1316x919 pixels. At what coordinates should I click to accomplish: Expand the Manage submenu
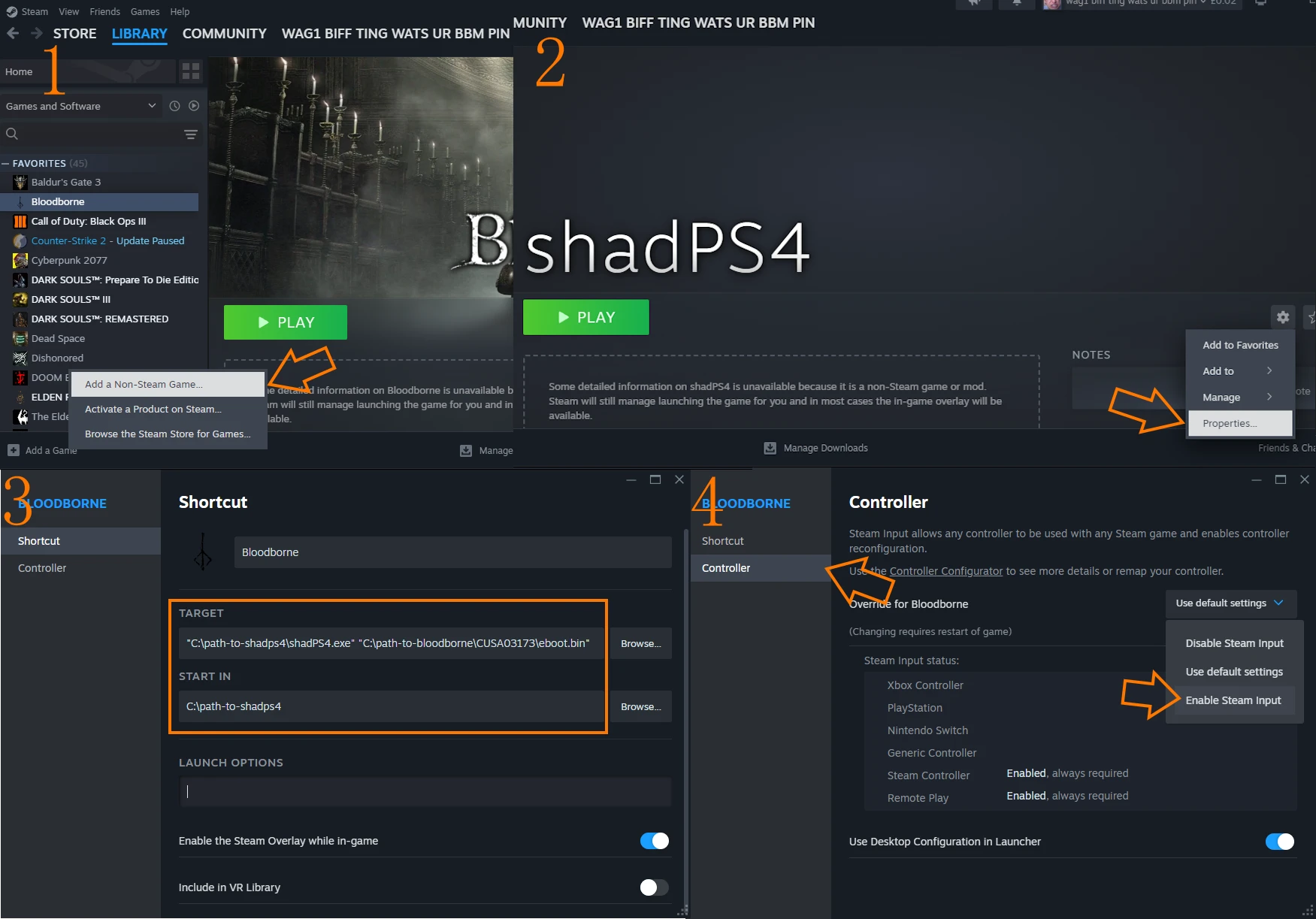pos(1239,398)
